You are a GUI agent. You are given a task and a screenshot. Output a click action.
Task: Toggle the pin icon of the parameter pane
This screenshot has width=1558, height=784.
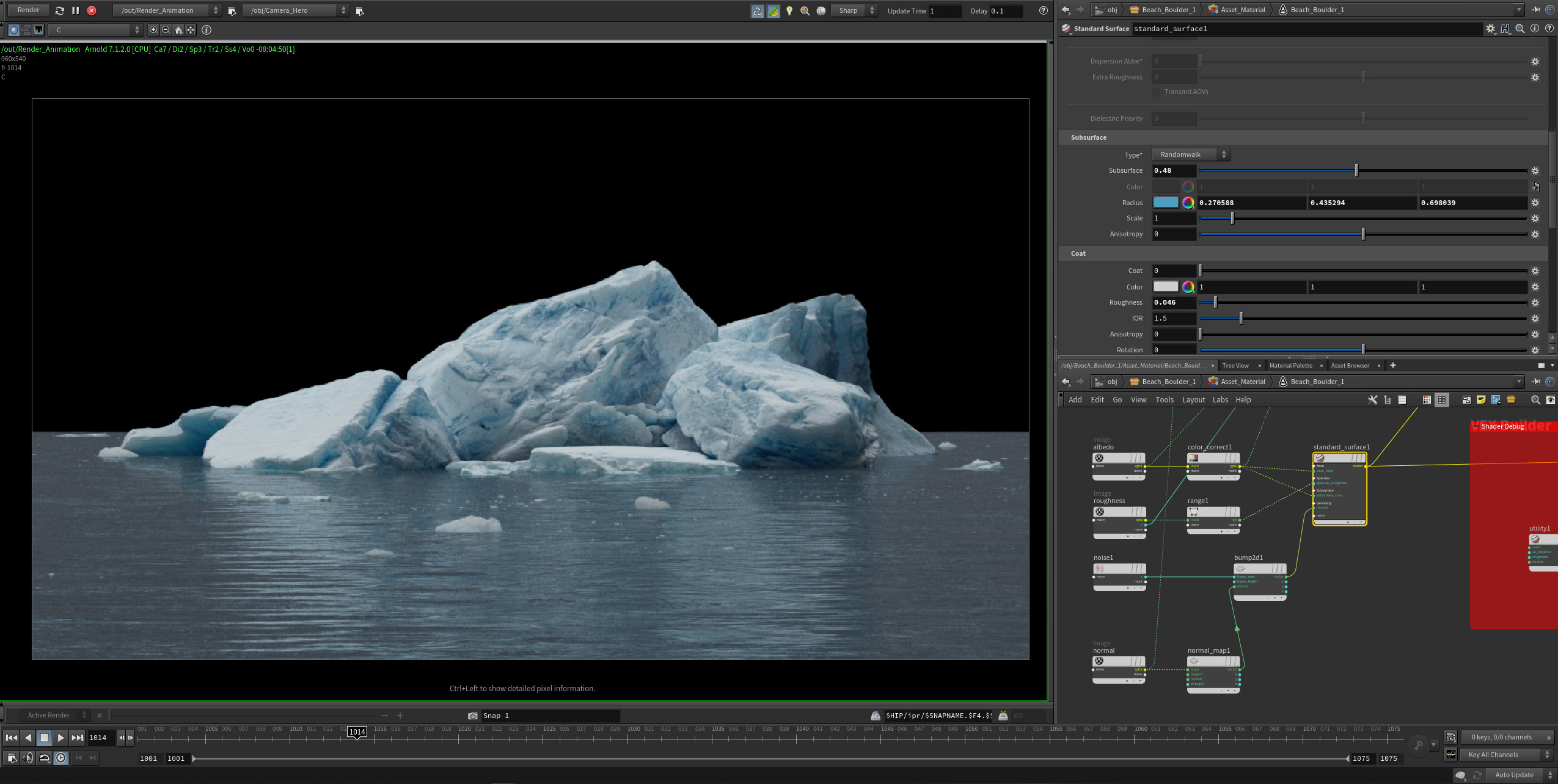(x=1535, y=10)
